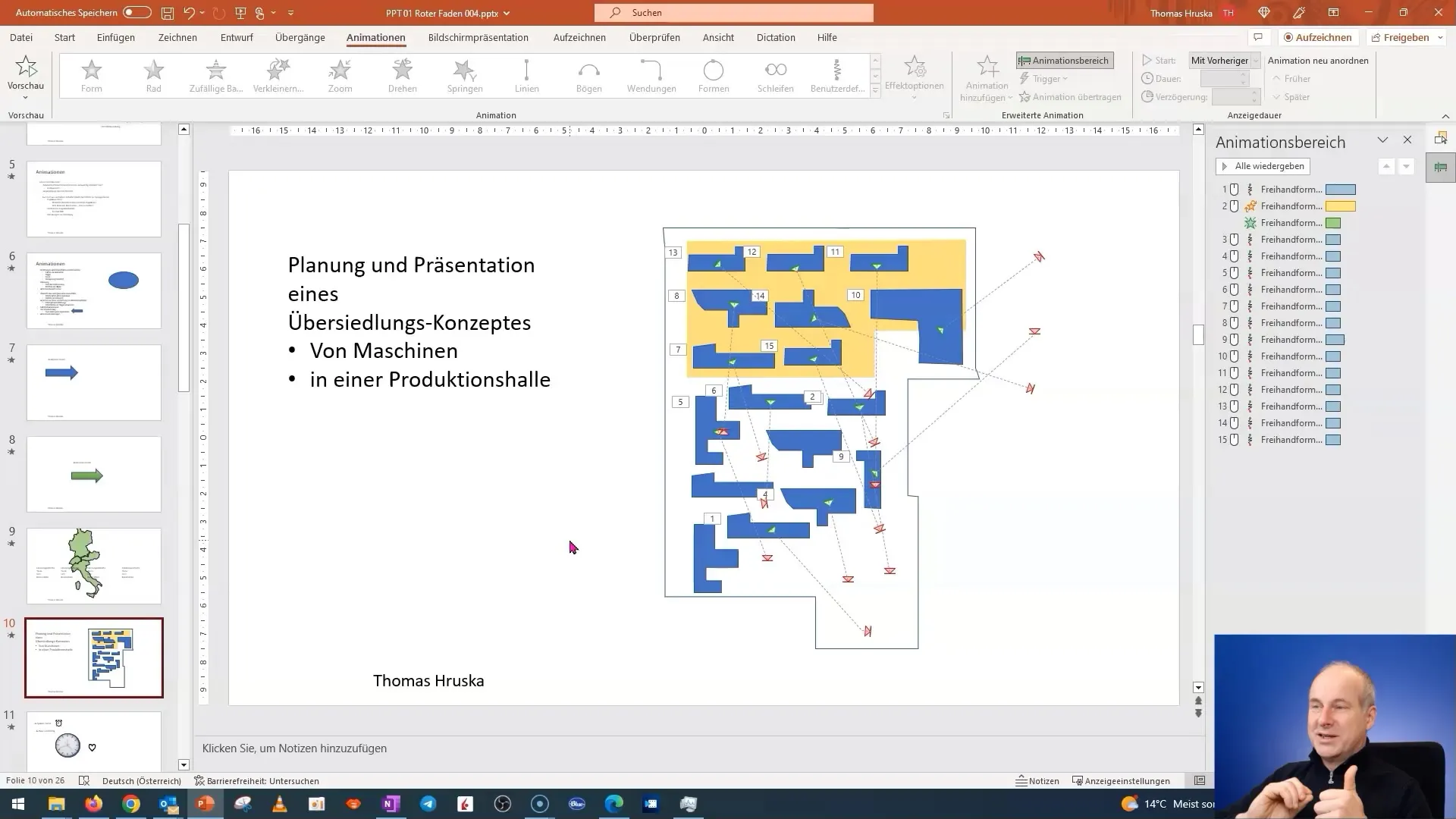Screen dimensions: 1456x819
Task: Expand the animation gallery more arrow
Action: pyautogui.click(x=875, y=91)
